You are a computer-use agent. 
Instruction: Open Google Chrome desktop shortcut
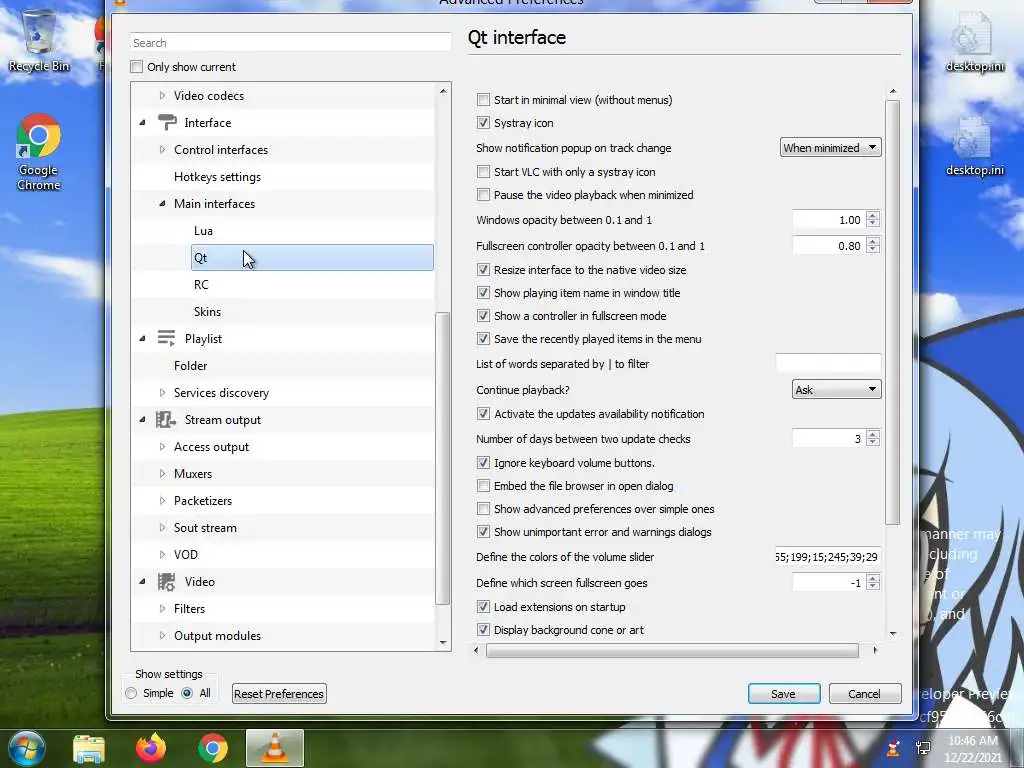coord(39,152)
